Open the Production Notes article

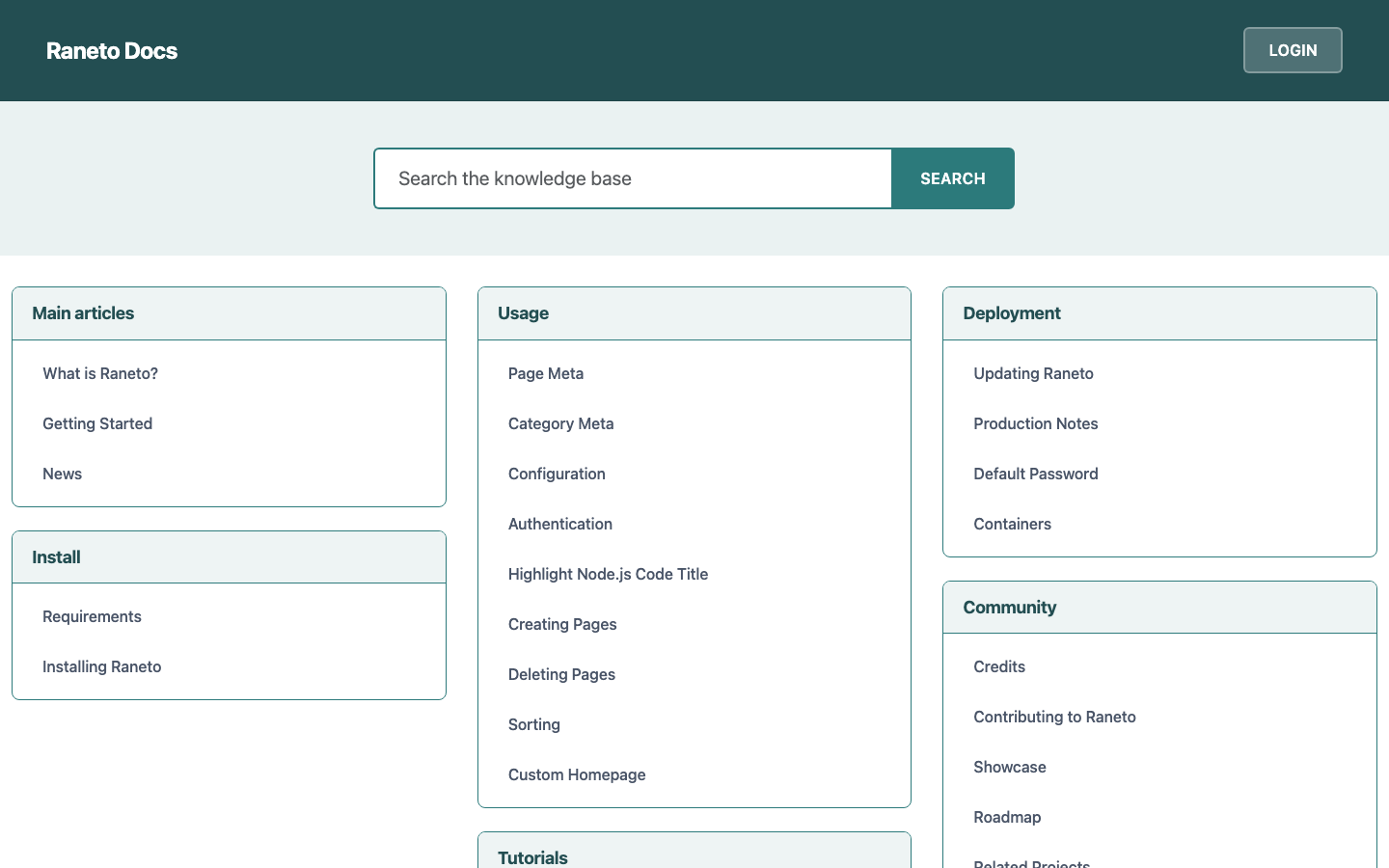(x=1036, y=423)
